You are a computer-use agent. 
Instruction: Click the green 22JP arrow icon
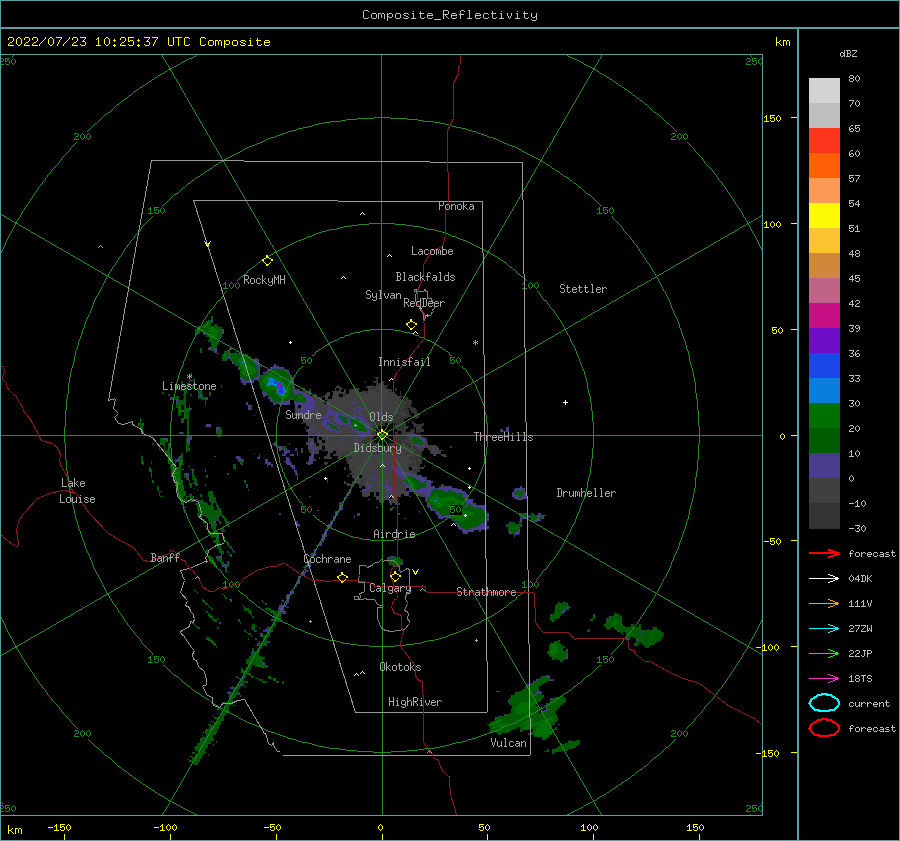[824, 653]
